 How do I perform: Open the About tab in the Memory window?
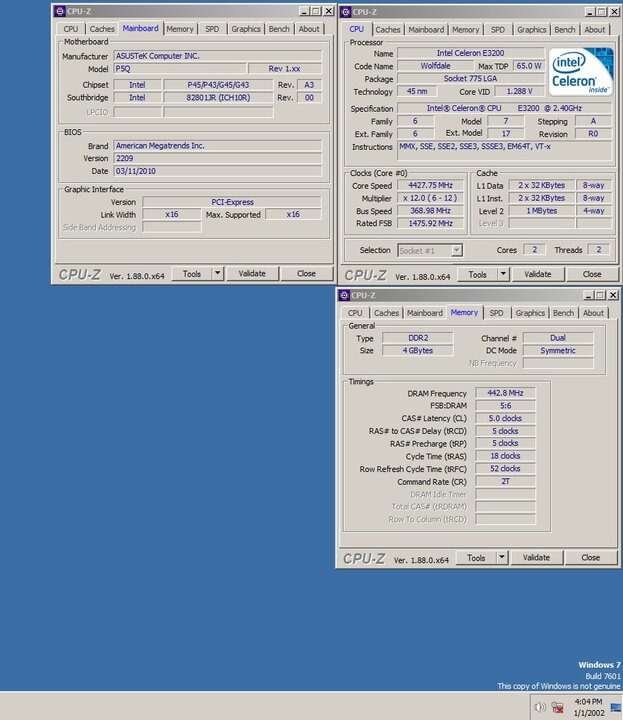coord(593,313)
